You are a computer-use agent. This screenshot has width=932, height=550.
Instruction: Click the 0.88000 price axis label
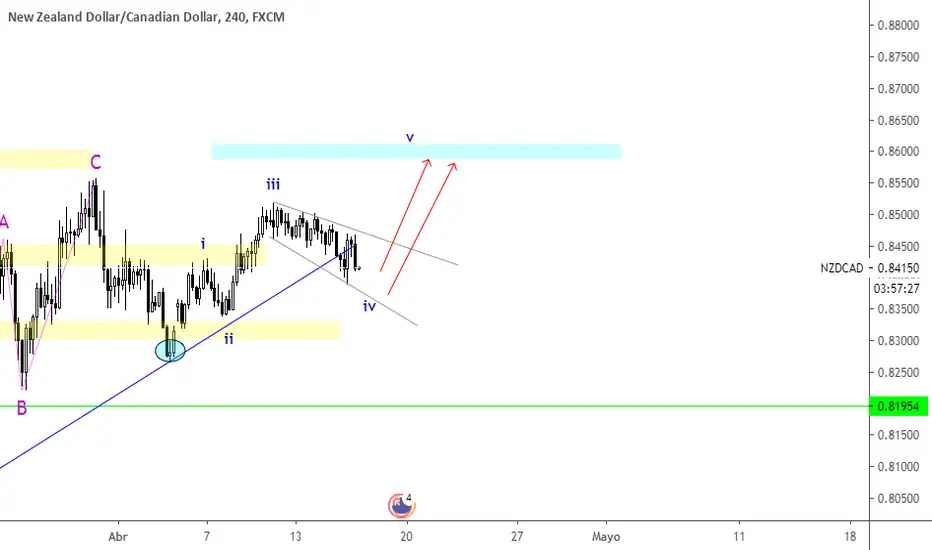(898, 26)
